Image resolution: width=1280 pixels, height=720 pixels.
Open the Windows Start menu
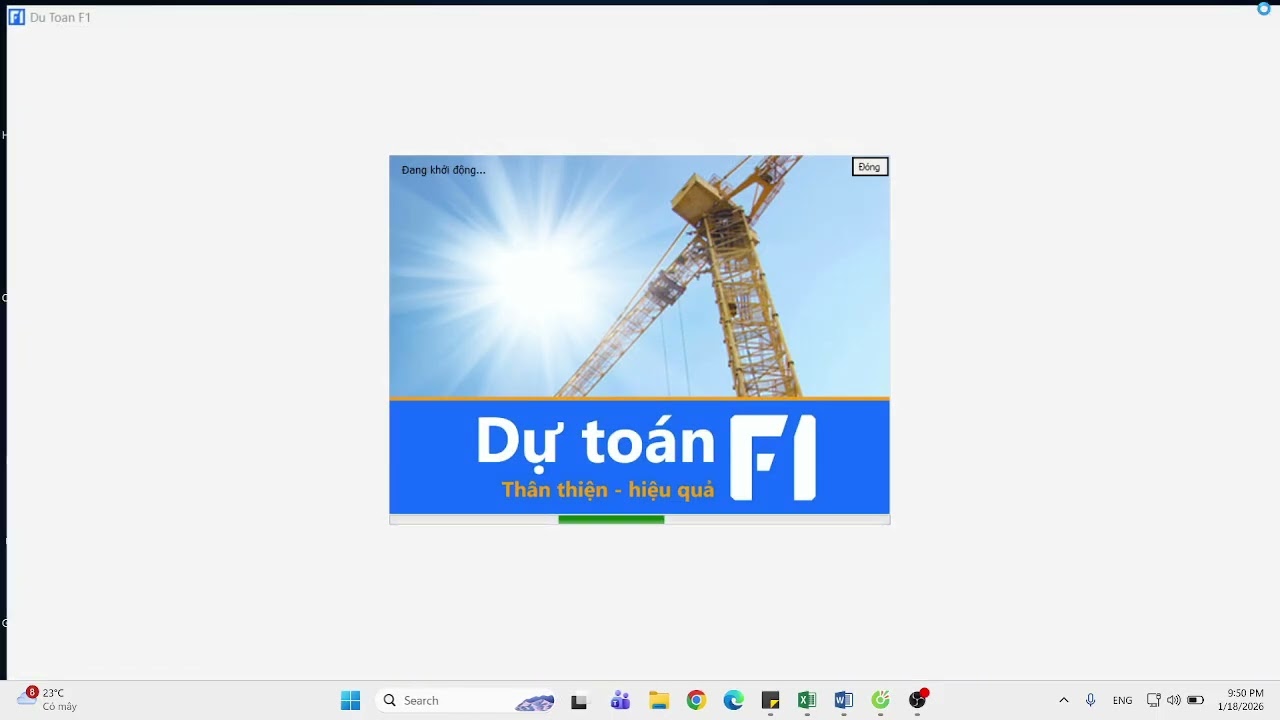pos(350,700)
